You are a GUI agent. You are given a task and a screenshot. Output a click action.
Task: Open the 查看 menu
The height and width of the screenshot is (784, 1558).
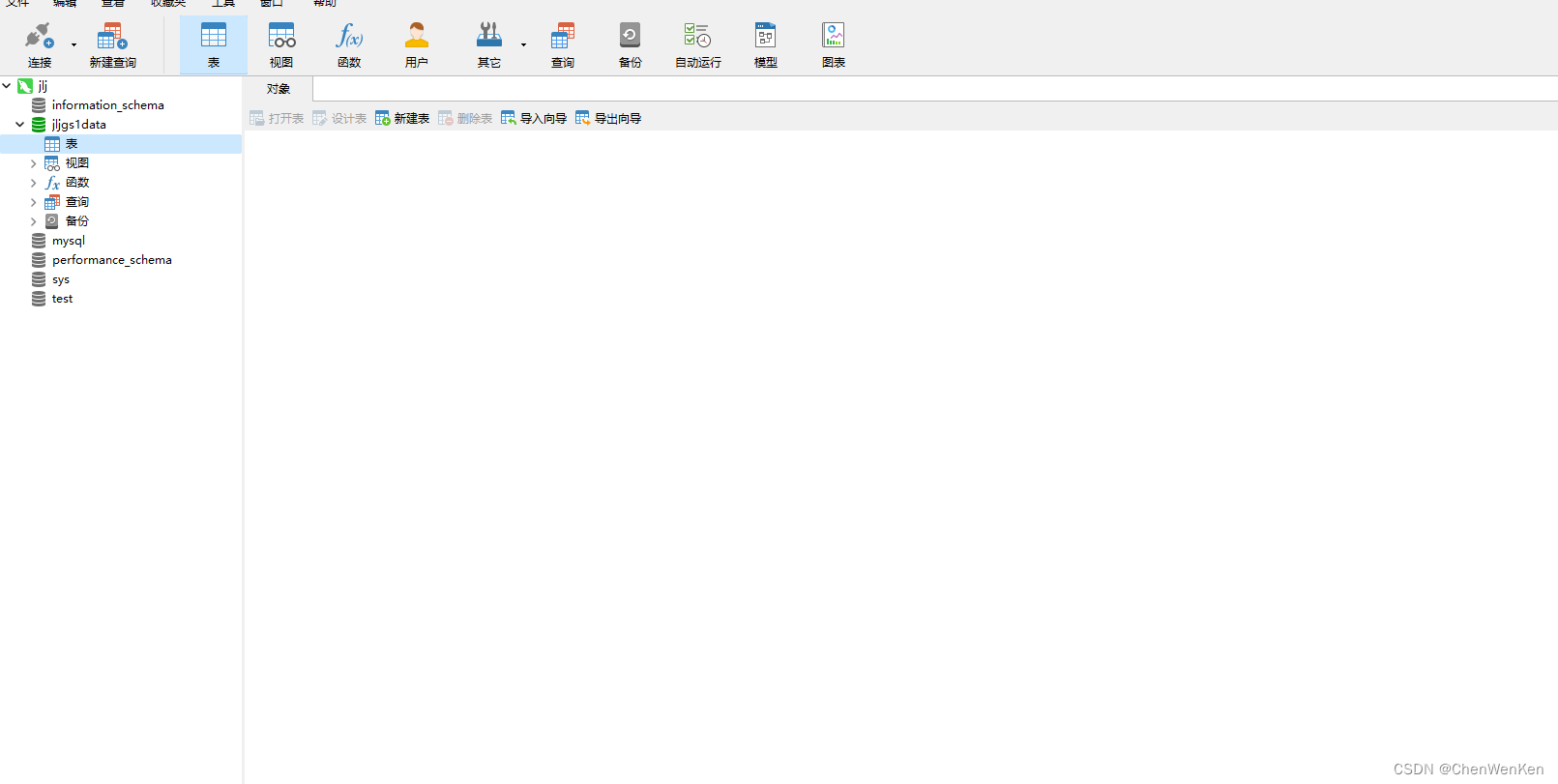click(113, 4)
